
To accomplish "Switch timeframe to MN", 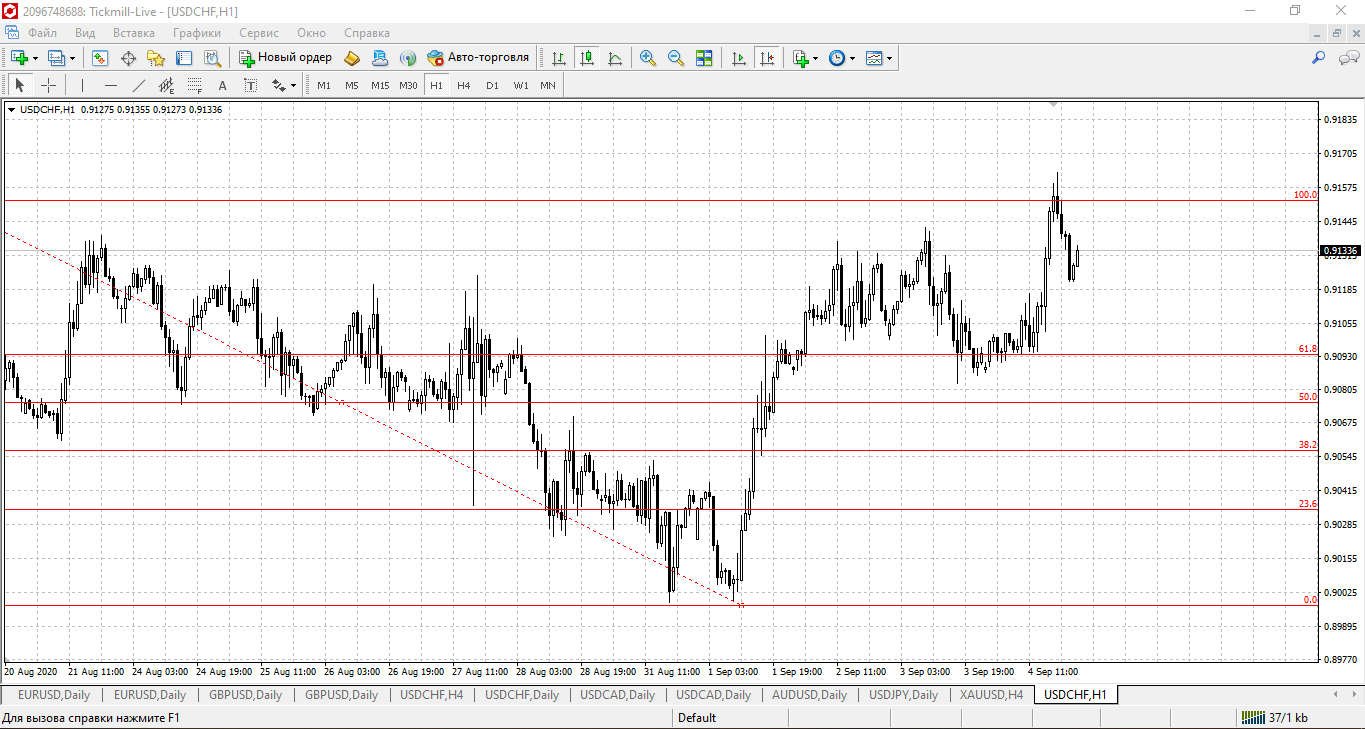I will coord(548,85).
